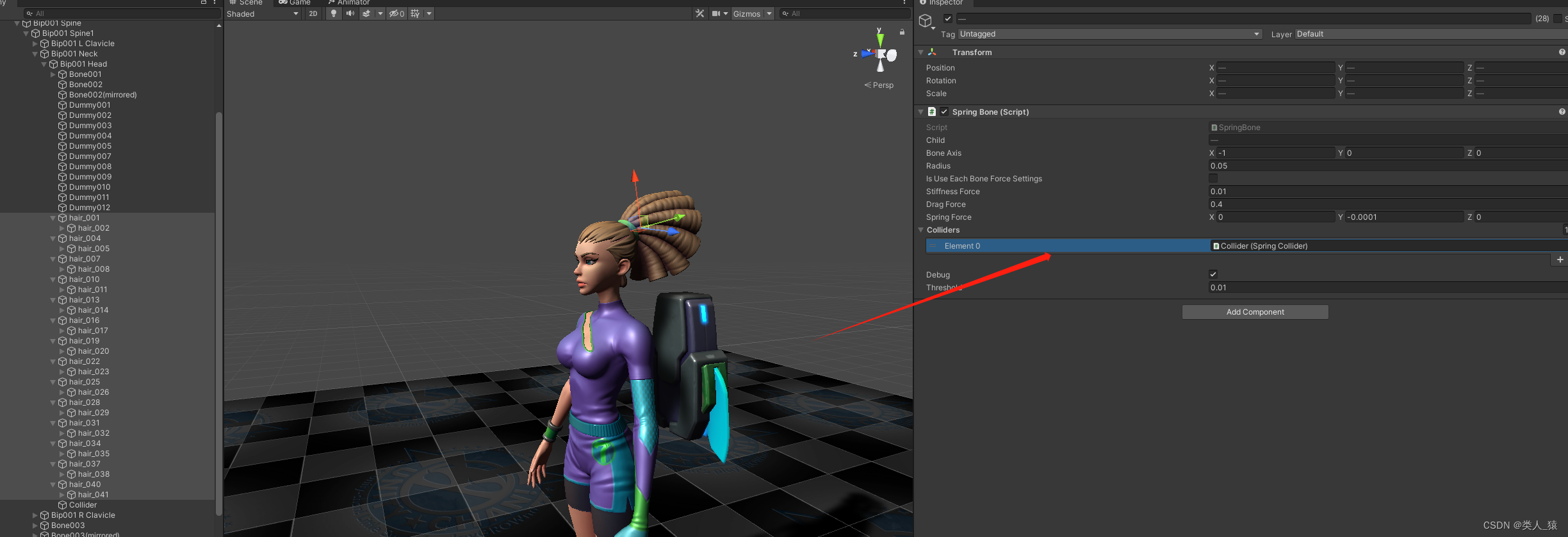Toggle scene lighting bulb icon
Screen dimensions: 1568x537
(x=333, y=13)
